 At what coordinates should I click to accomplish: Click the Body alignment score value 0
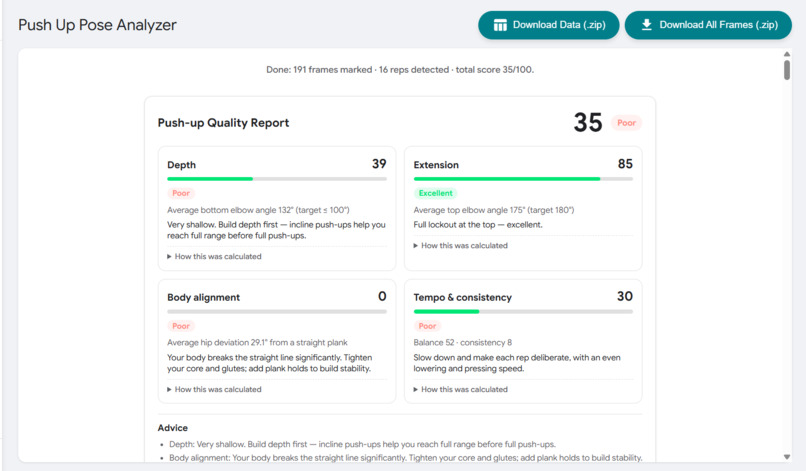click(x=382, y=296)
